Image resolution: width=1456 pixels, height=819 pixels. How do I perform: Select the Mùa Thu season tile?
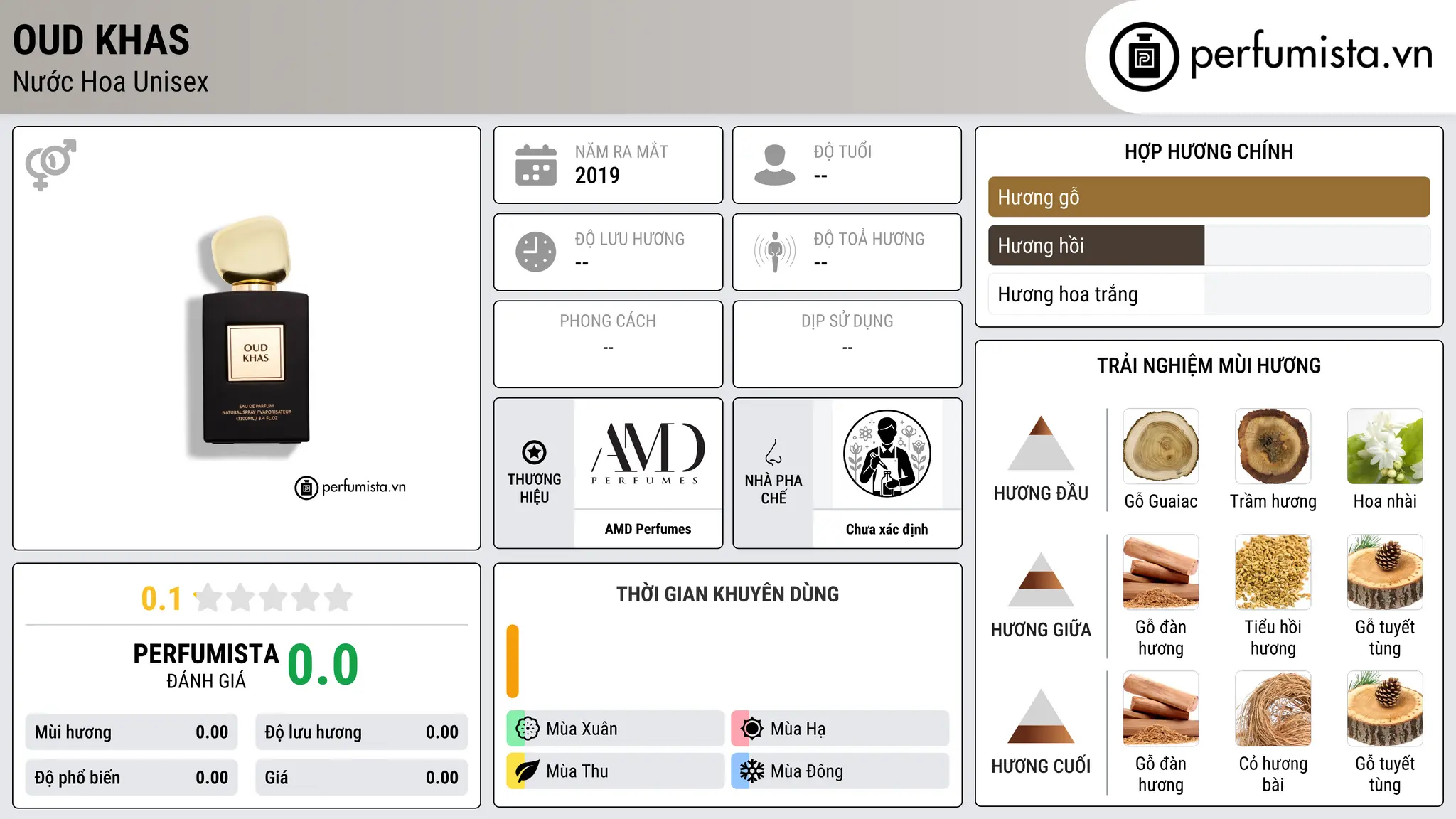click(x=615, y=771)
